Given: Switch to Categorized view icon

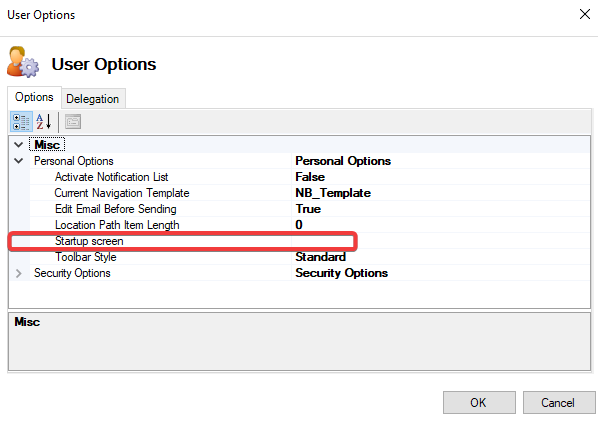Looking at the screenshot, I should point(21,122).
